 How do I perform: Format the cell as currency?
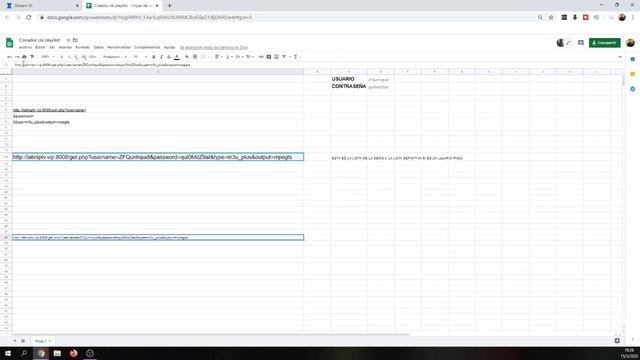point(62,57)
